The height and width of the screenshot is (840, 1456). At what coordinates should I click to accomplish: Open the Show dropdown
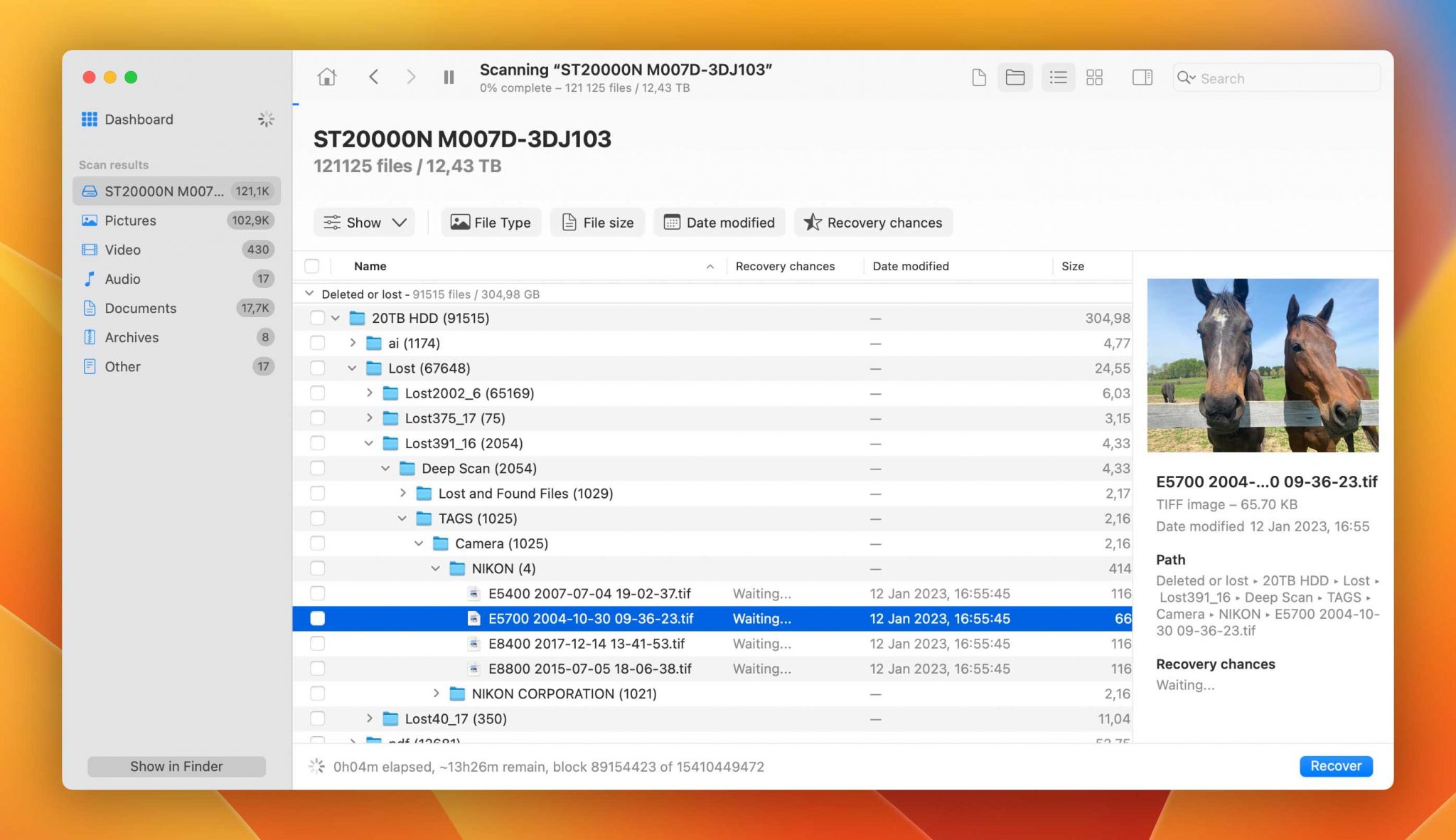pyautogui.click(x=364, y=222)
